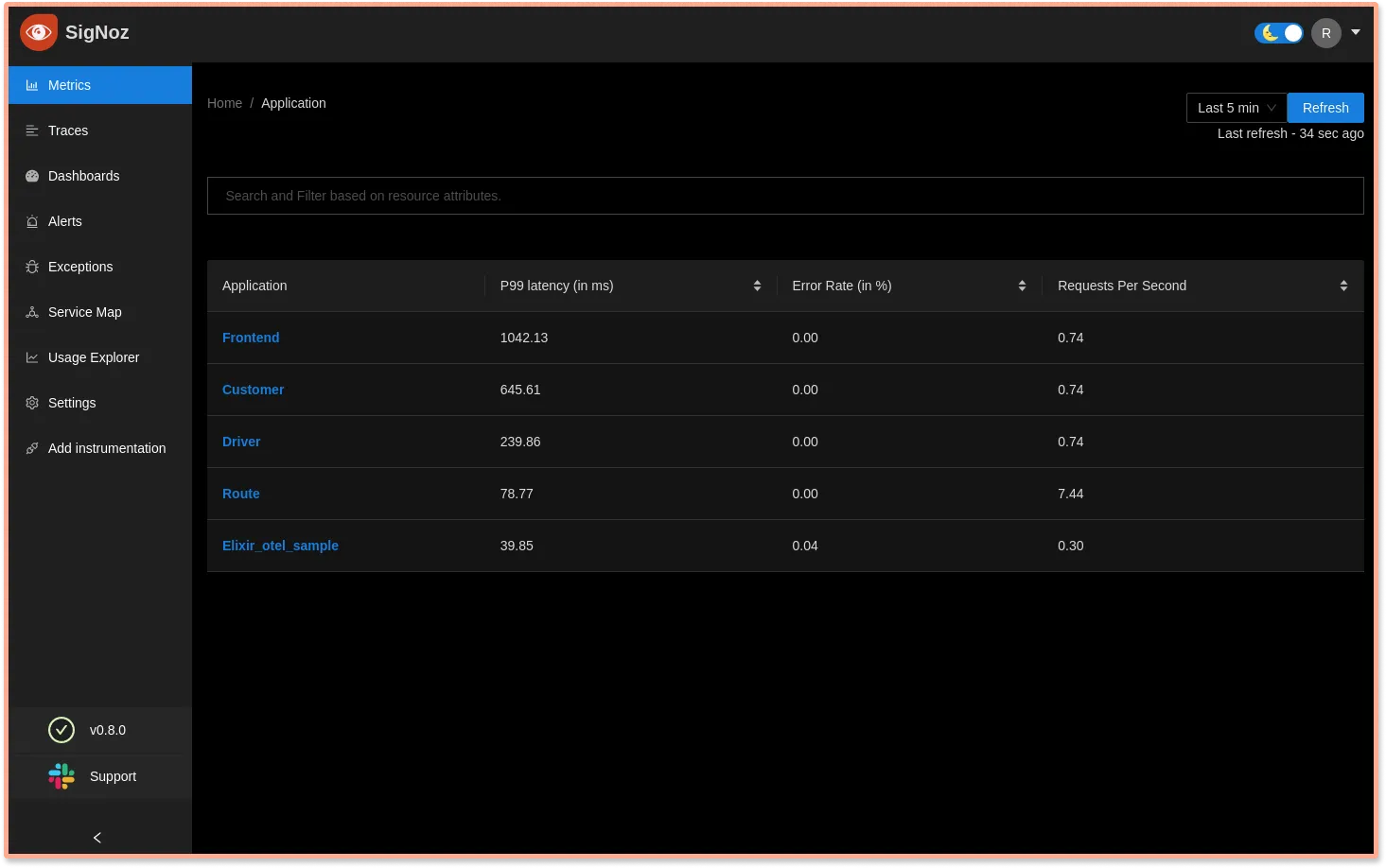This screenshot has width=1386, height=868.
Task: Open Settings page in sidebar
Action: [100, 403]
